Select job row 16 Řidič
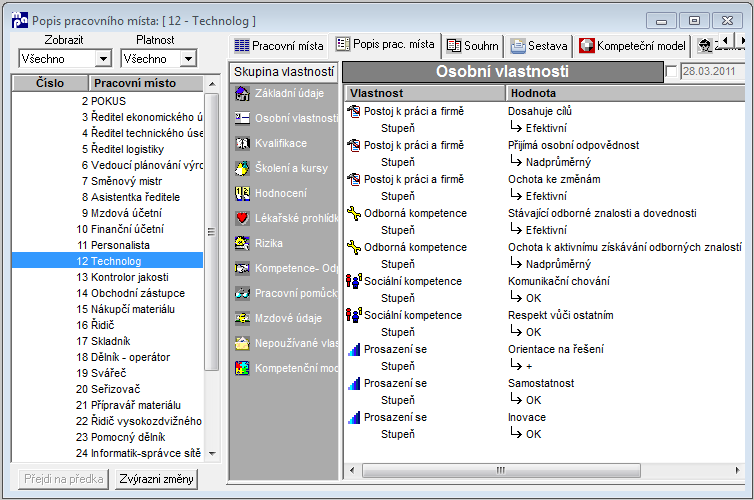Image resolution: width=754 pixels, height=500 pixels. 107,325
